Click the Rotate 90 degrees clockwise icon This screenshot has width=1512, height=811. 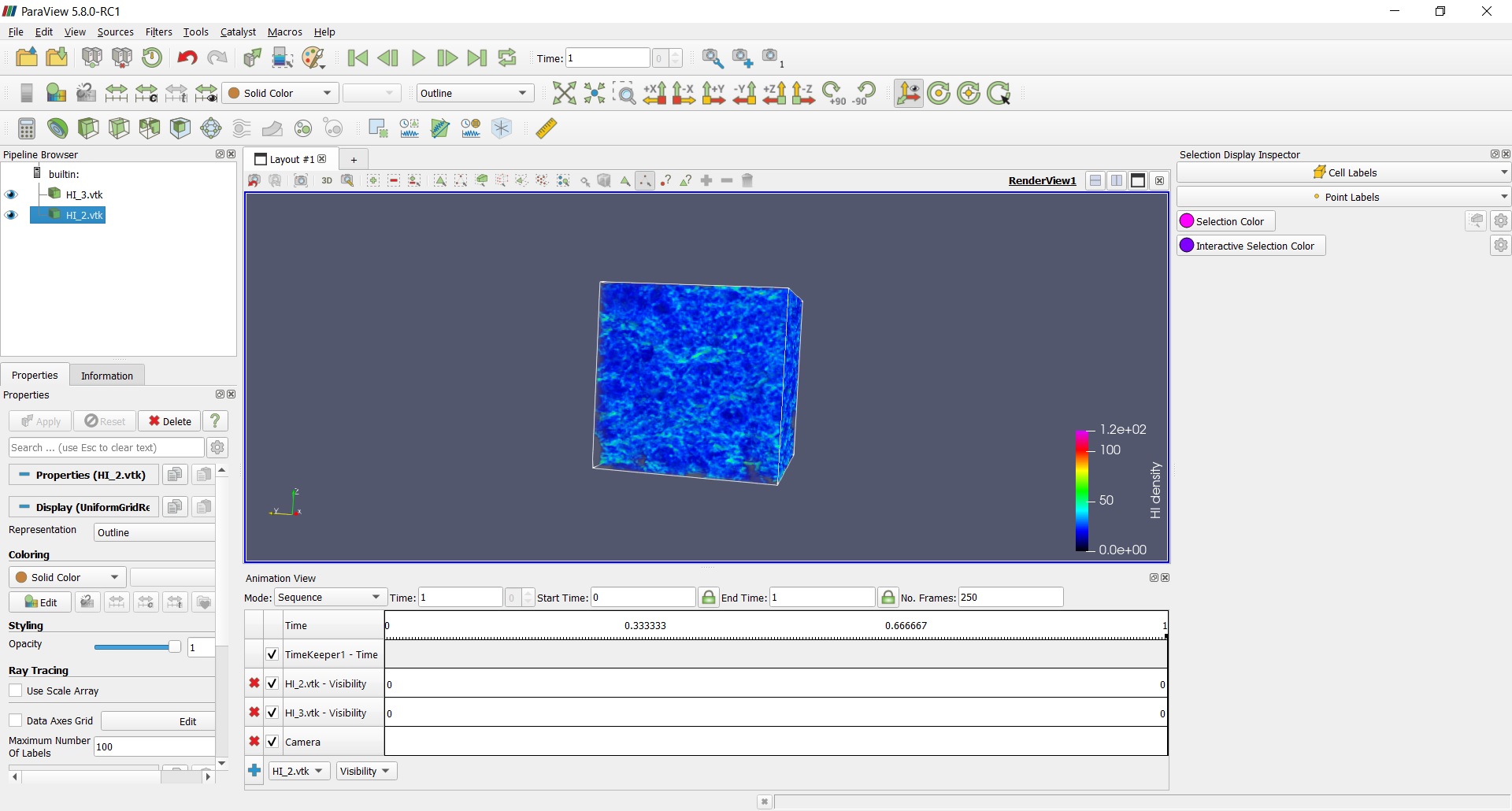pos(834,93)
